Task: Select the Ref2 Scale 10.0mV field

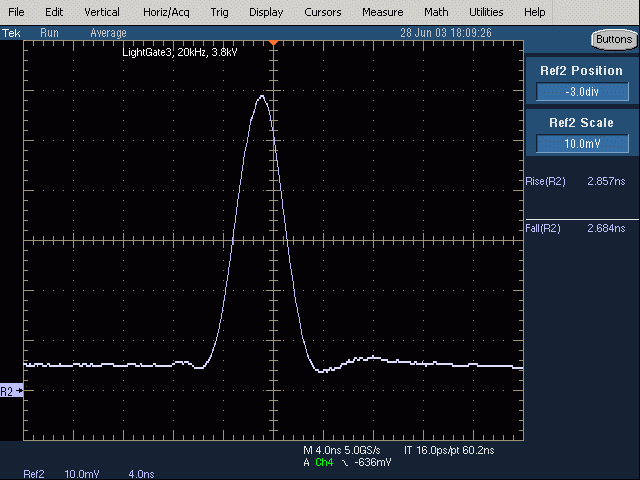Action: (x=582, y=144)
